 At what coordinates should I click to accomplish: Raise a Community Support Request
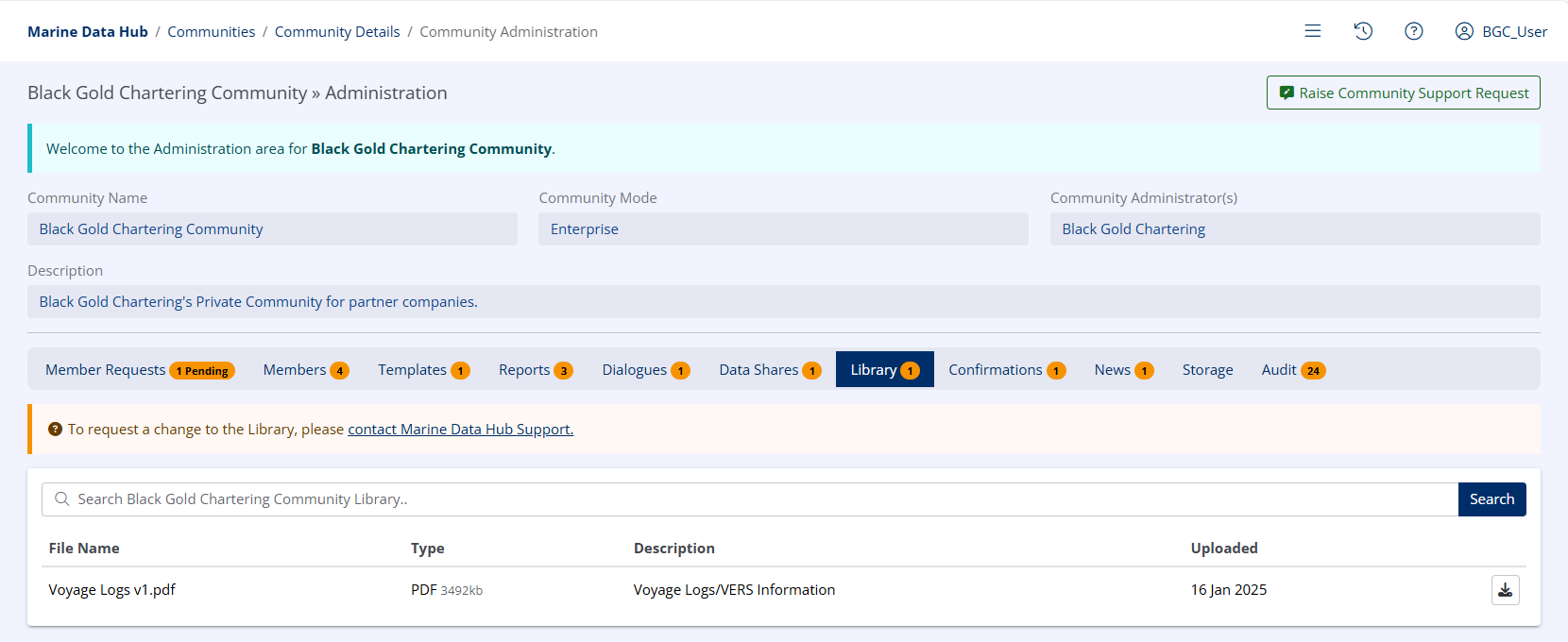click(1403, 93)
